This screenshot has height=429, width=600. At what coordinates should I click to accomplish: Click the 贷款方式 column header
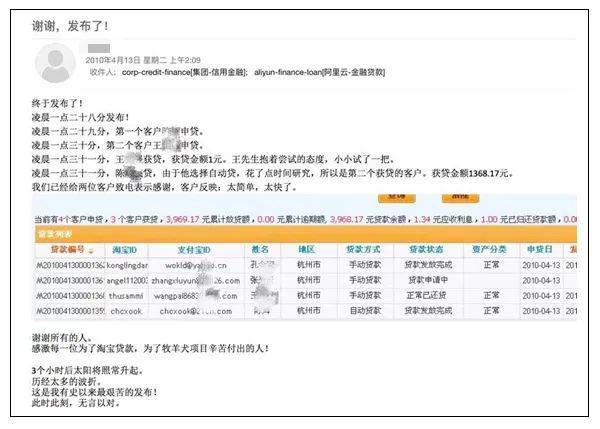(x=364, y=250)
